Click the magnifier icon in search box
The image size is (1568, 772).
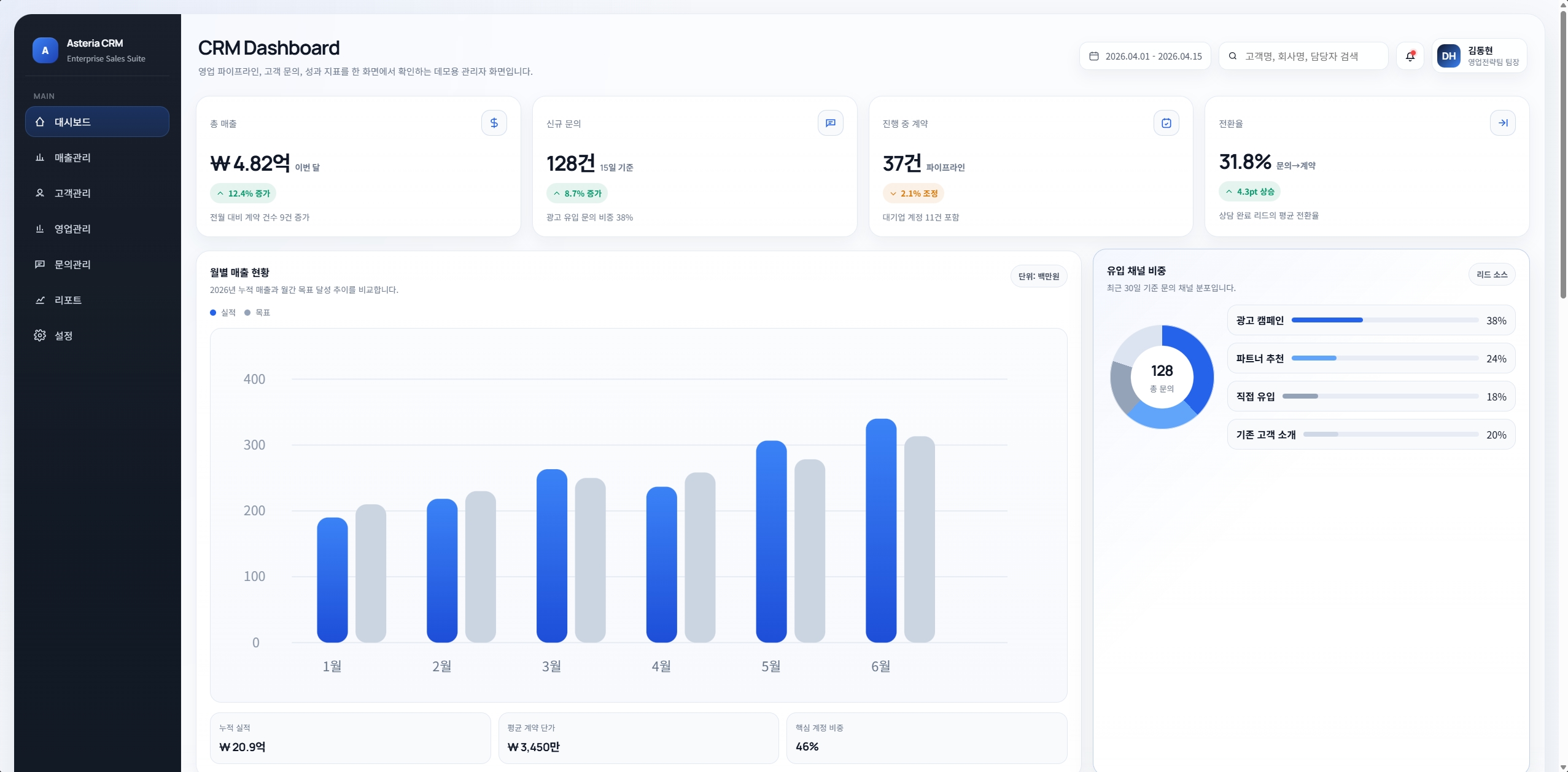pos(1232,56)
